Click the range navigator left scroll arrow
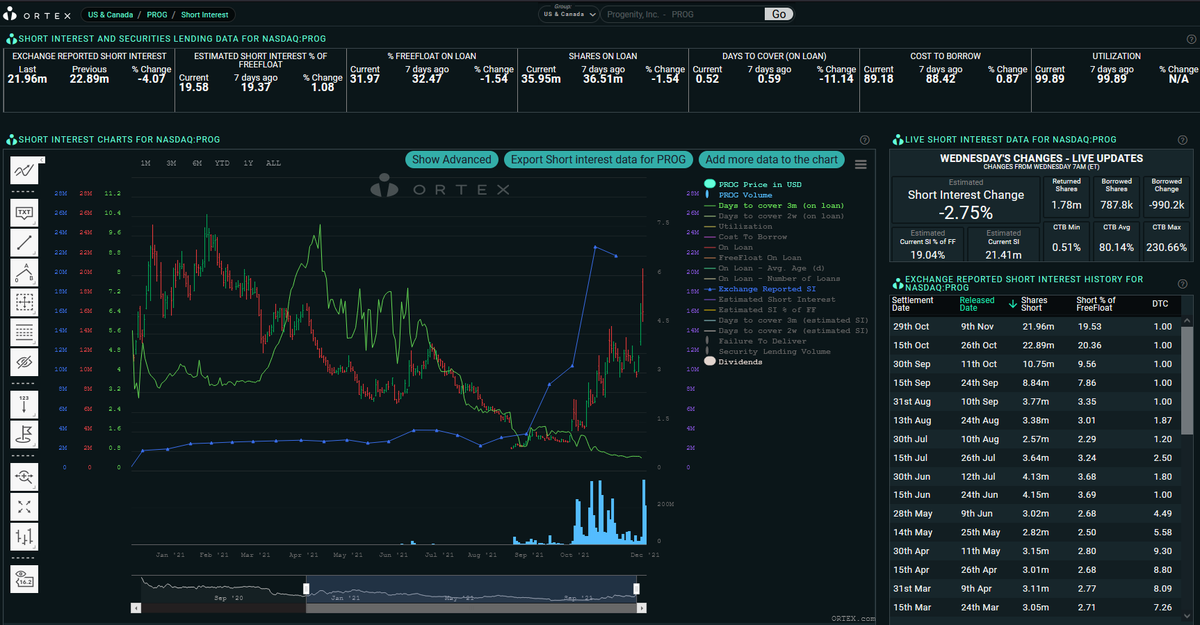The width and height of the screenshot is (1200, 625). (x=137, y=607)
